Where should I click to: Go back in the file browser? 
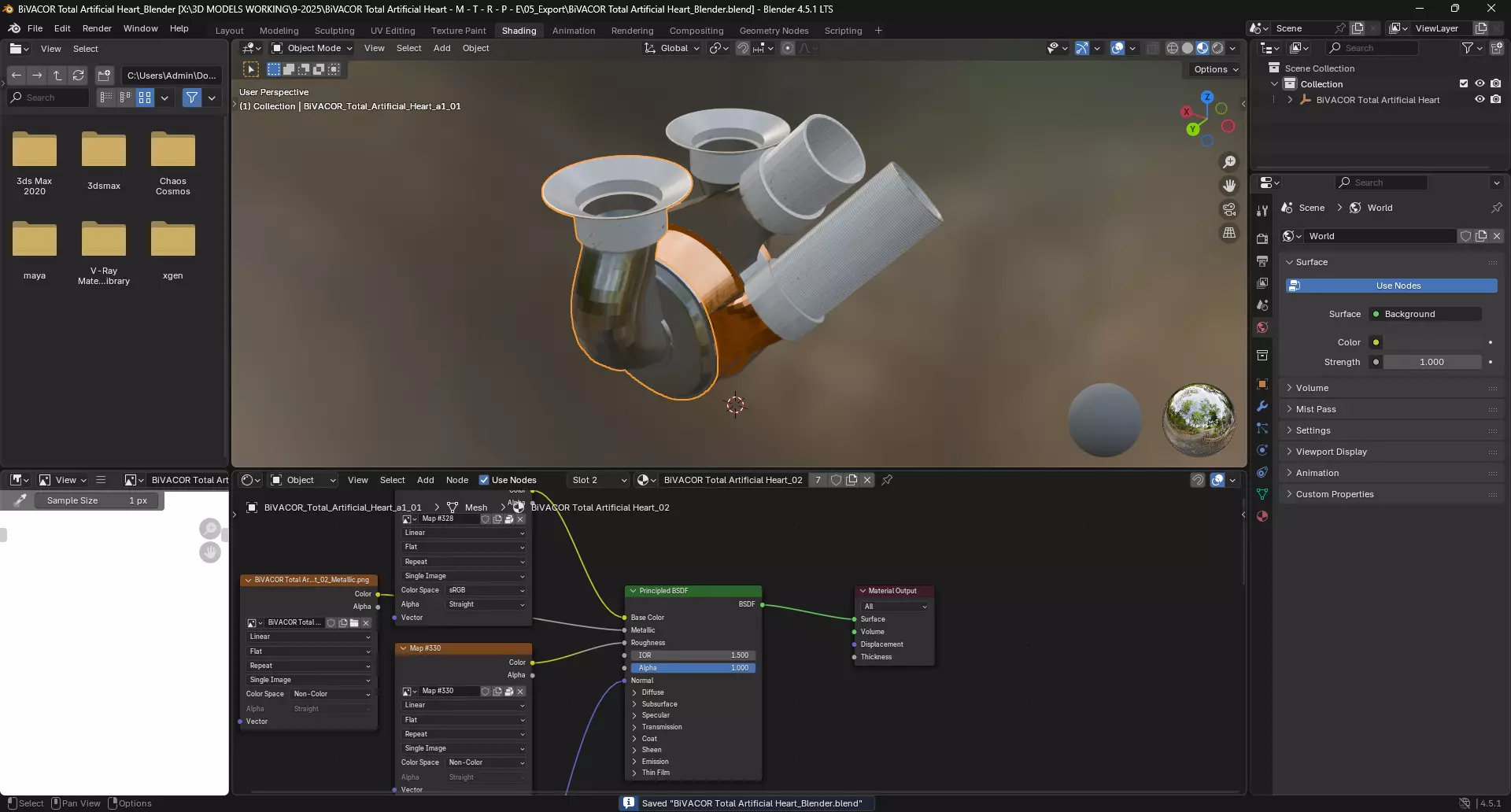click(x=17, y=76)
